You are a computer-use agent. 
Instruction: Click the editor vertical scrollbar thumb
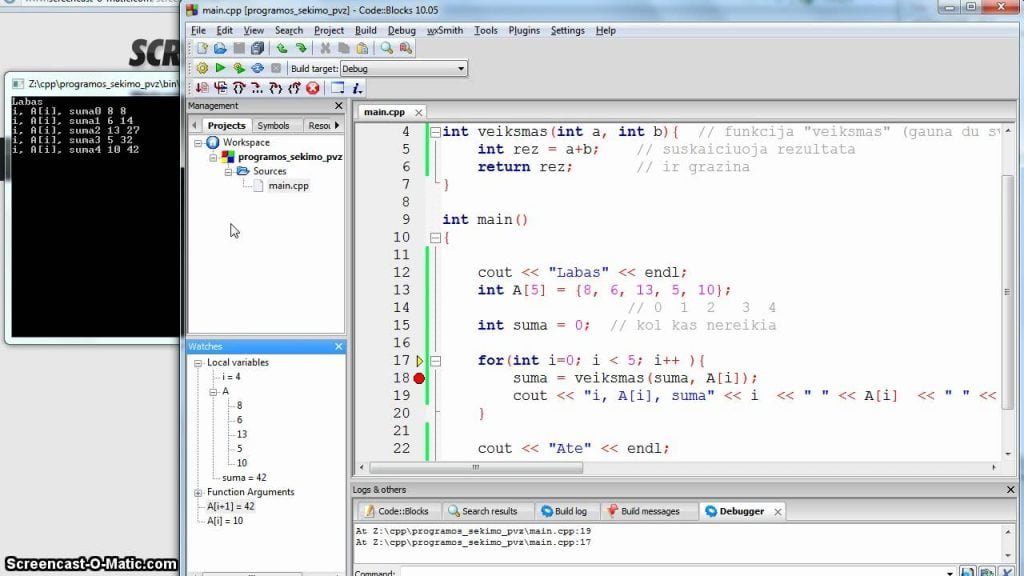[1008, 292]
